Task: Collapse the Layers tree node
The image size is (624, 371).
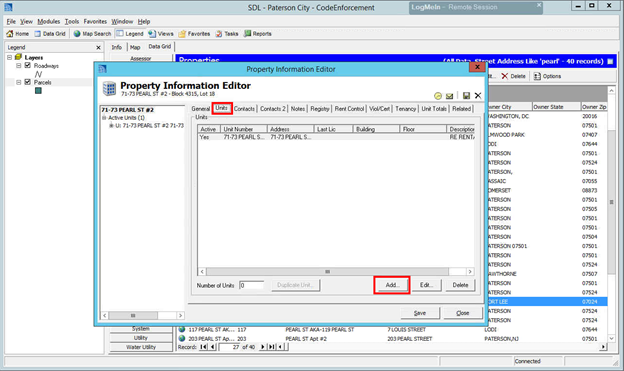Action: click(10, 57)
